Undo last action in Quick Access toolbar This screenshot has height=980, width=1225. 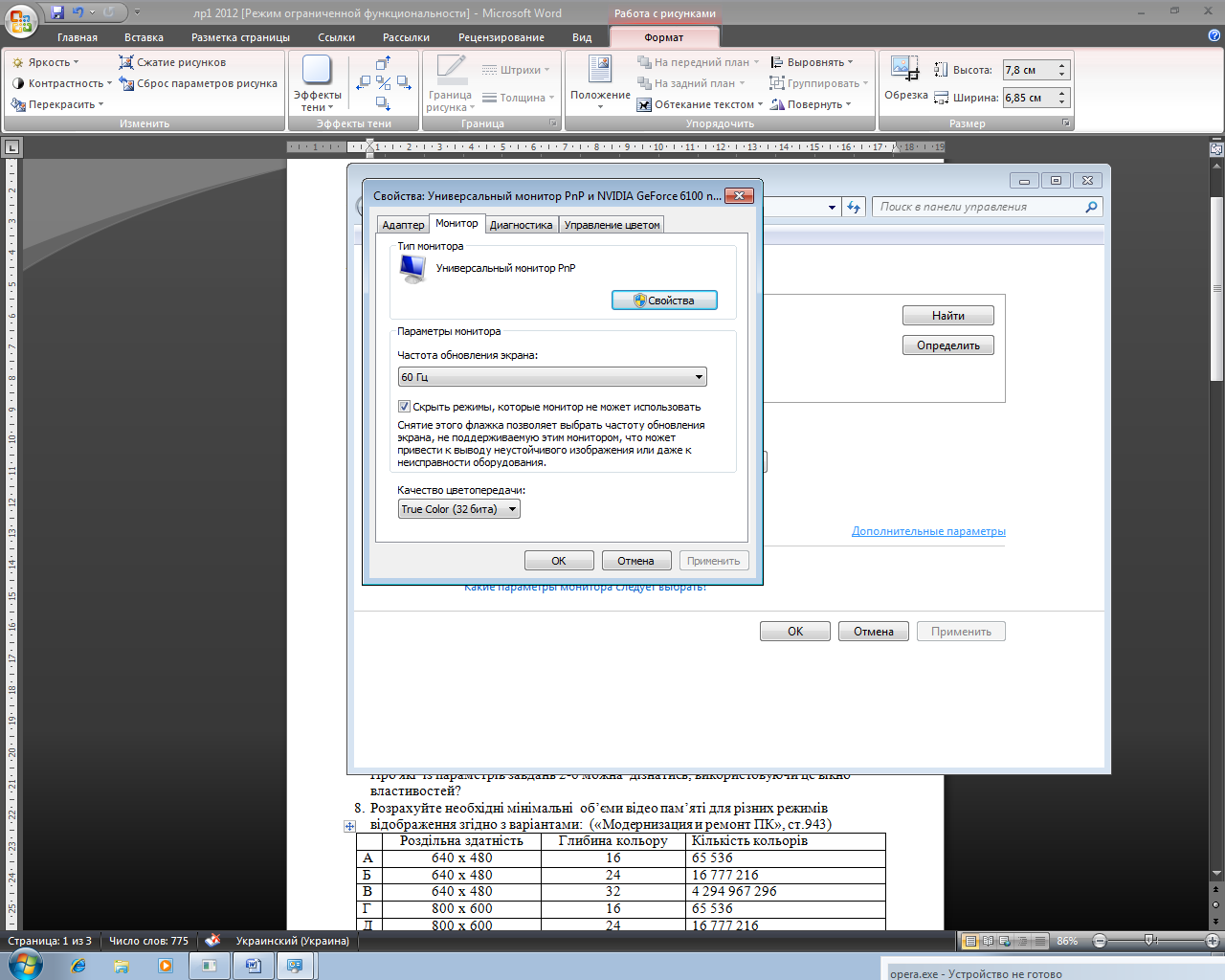78,12
